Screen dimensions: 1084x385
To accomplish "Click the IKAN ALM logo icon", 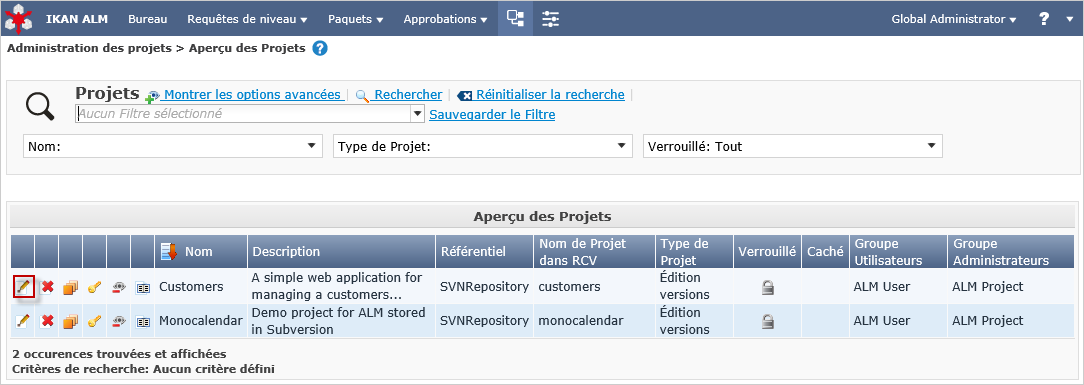I will tap(19, 19).
